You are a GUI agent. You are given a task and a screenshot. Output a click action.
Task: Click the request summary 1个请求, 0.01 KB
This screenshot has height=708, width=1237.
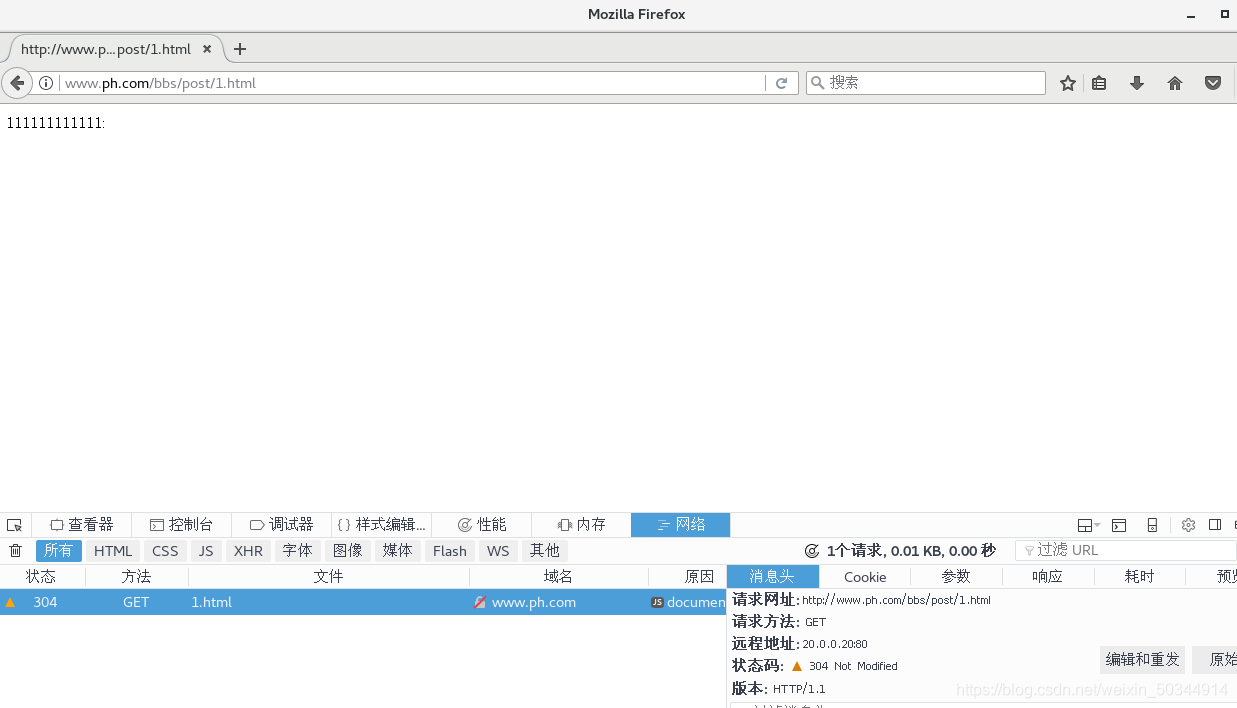[911, 551]
